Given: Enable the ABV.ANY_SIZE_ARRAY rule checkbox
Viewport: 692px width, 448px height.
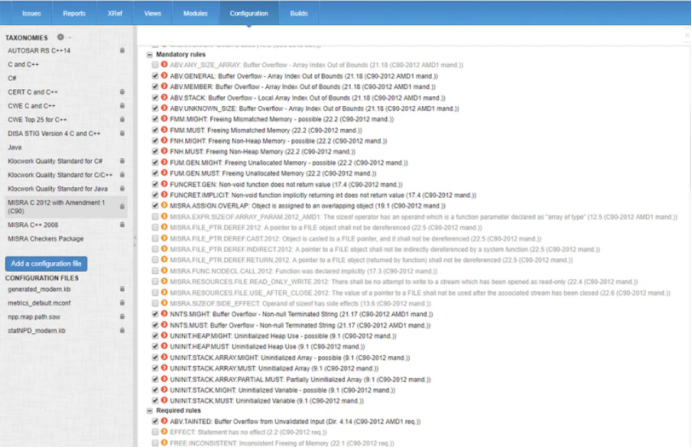Looking at the screenshot, I should (x=154, y=63).
